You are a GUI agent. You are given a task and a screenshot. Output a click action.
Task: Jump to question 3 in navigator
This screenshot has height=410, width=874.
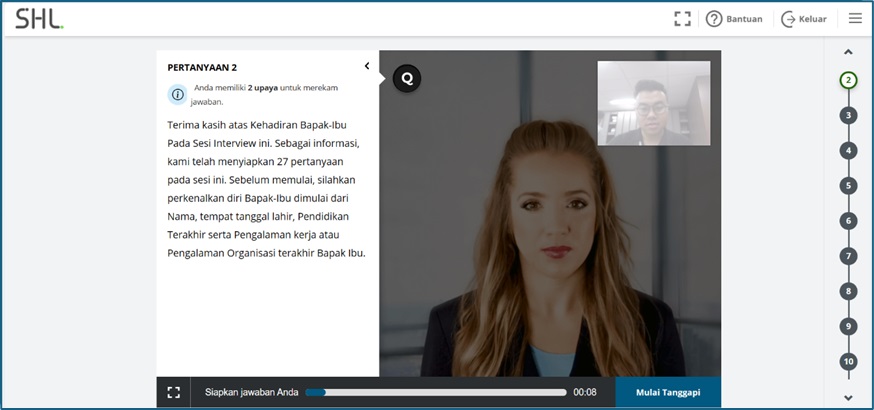point(848,115)
